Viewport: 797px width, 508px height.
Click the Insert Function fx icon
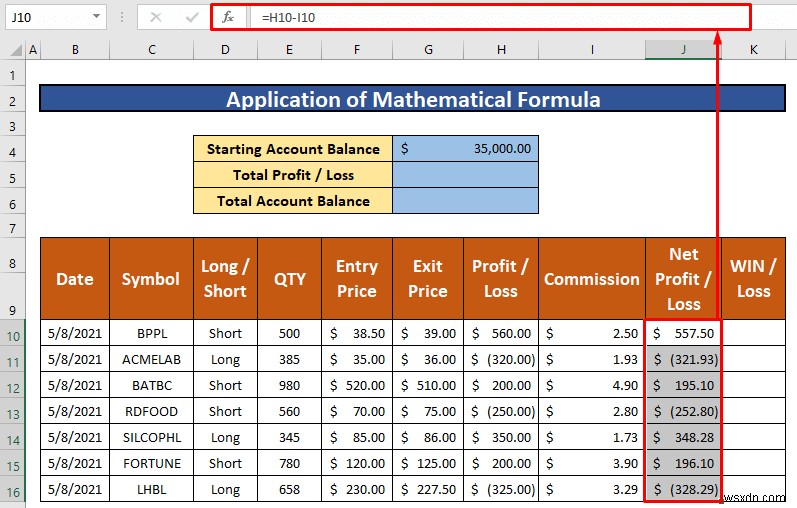[228, 17]
